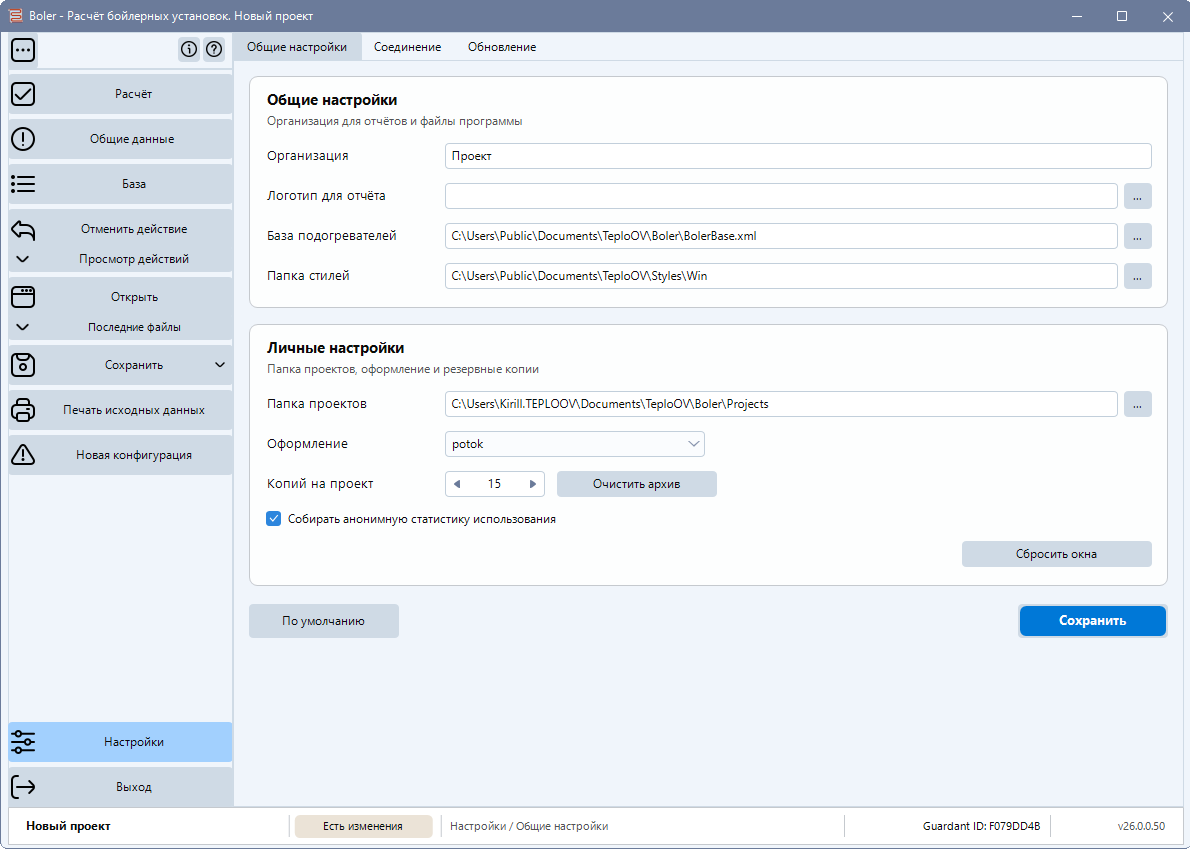Viewport: 1190px width, 849px height.
Task: Open the Оформление potok dropdown
Action: [x=575, y=444]
